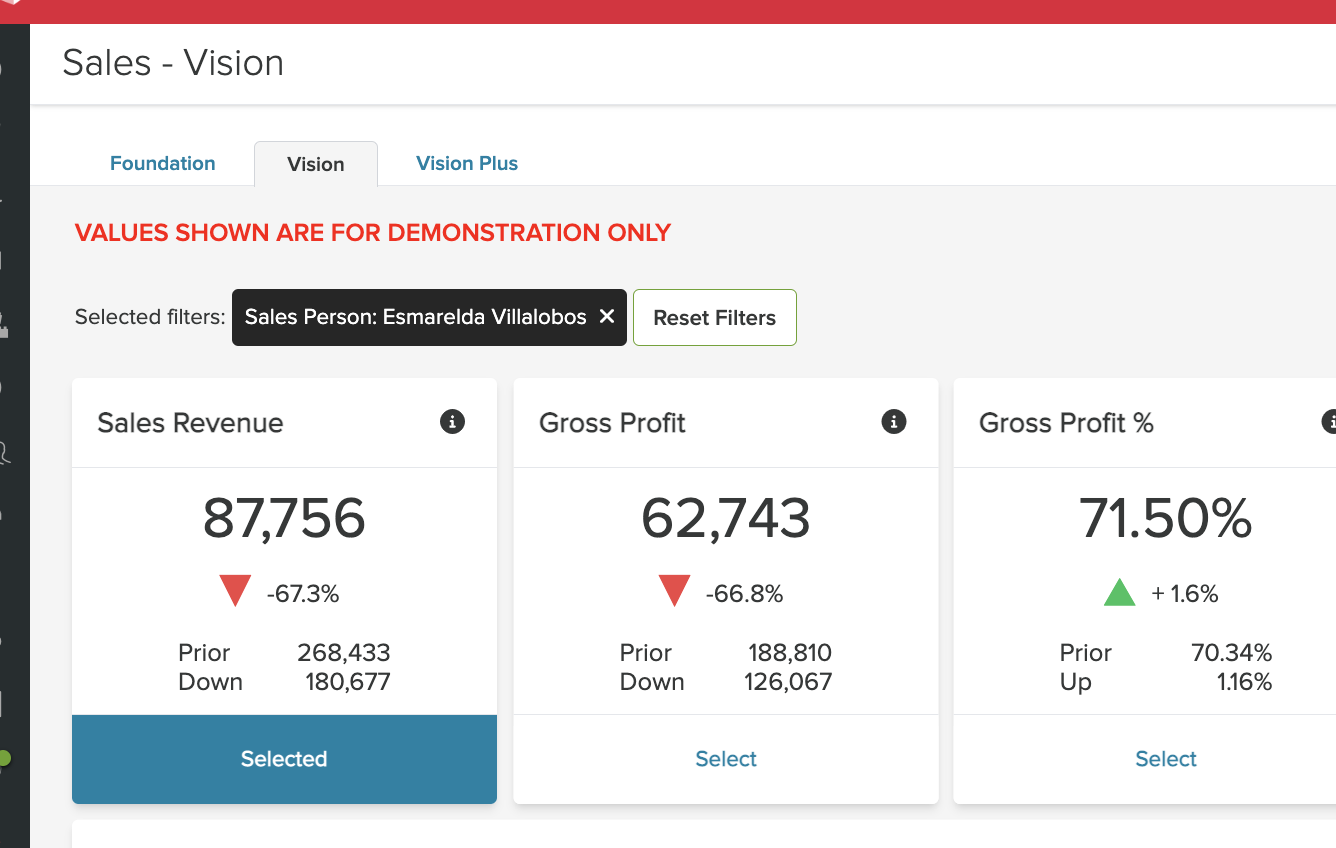Click the Sales Person filter chip
This screenshot has height=848, width=1336.
(420, 317)
